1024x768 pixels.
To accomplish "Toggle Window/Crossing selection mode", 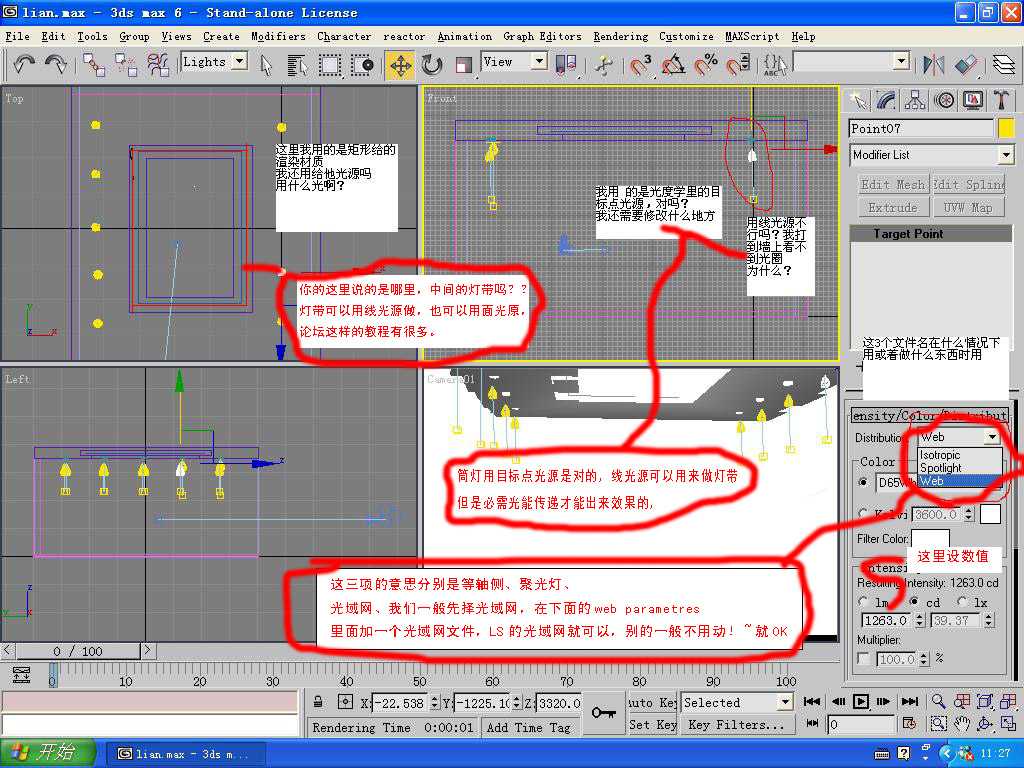I will coord(362,65).
